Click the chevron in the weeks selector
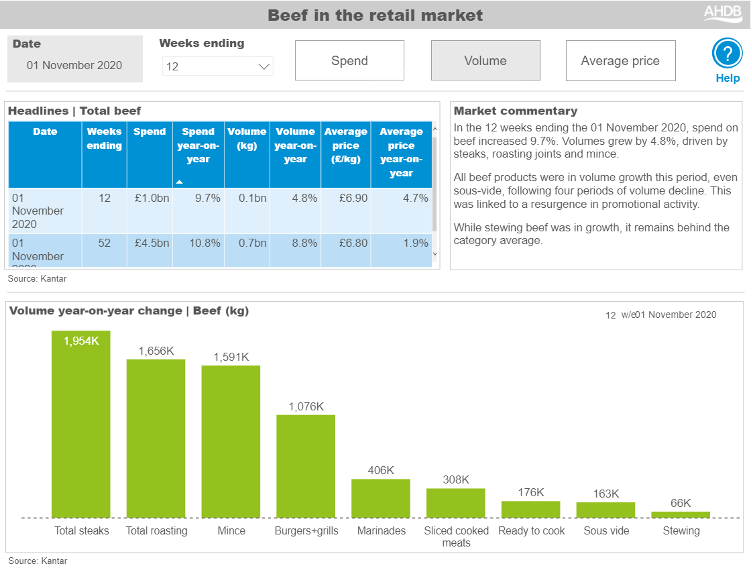The width and height of the screenshot is (752, 570). [x=264, y=66]
